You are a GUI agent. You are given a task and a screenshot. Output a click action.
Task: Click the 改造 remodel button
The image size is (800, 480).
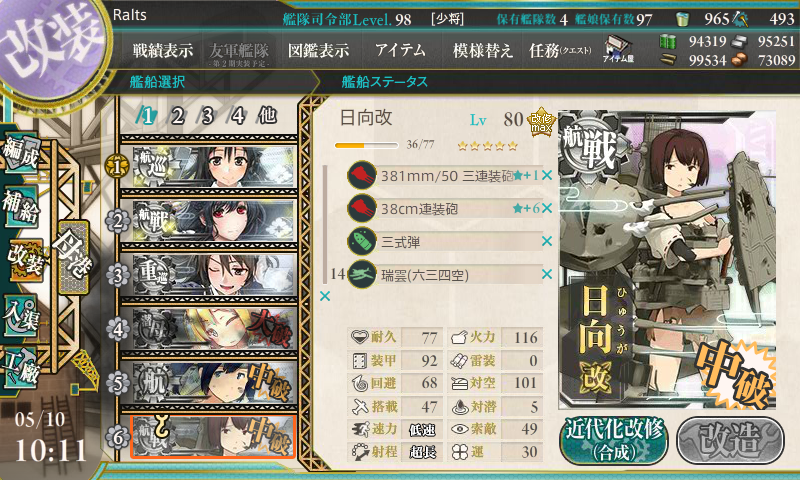(x=730, y=441)
